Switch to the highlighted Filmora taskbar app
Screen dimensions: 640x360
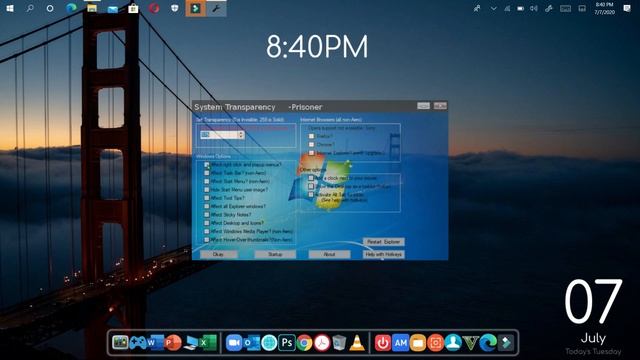click(x=196, y=8)
